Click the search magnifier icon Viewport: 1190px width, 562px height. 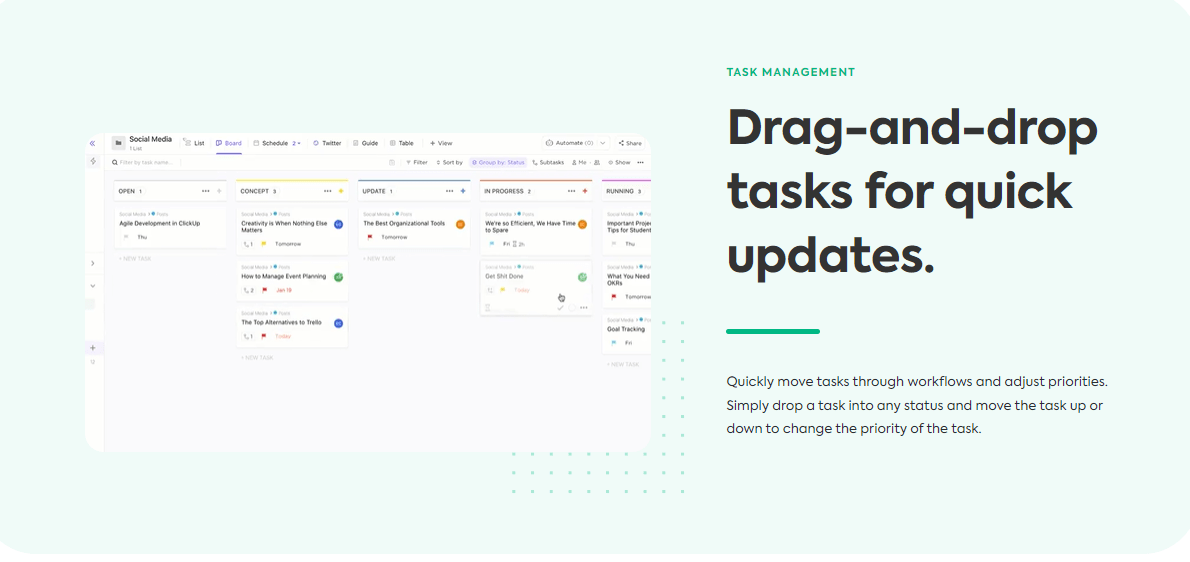tap(115, 162)
